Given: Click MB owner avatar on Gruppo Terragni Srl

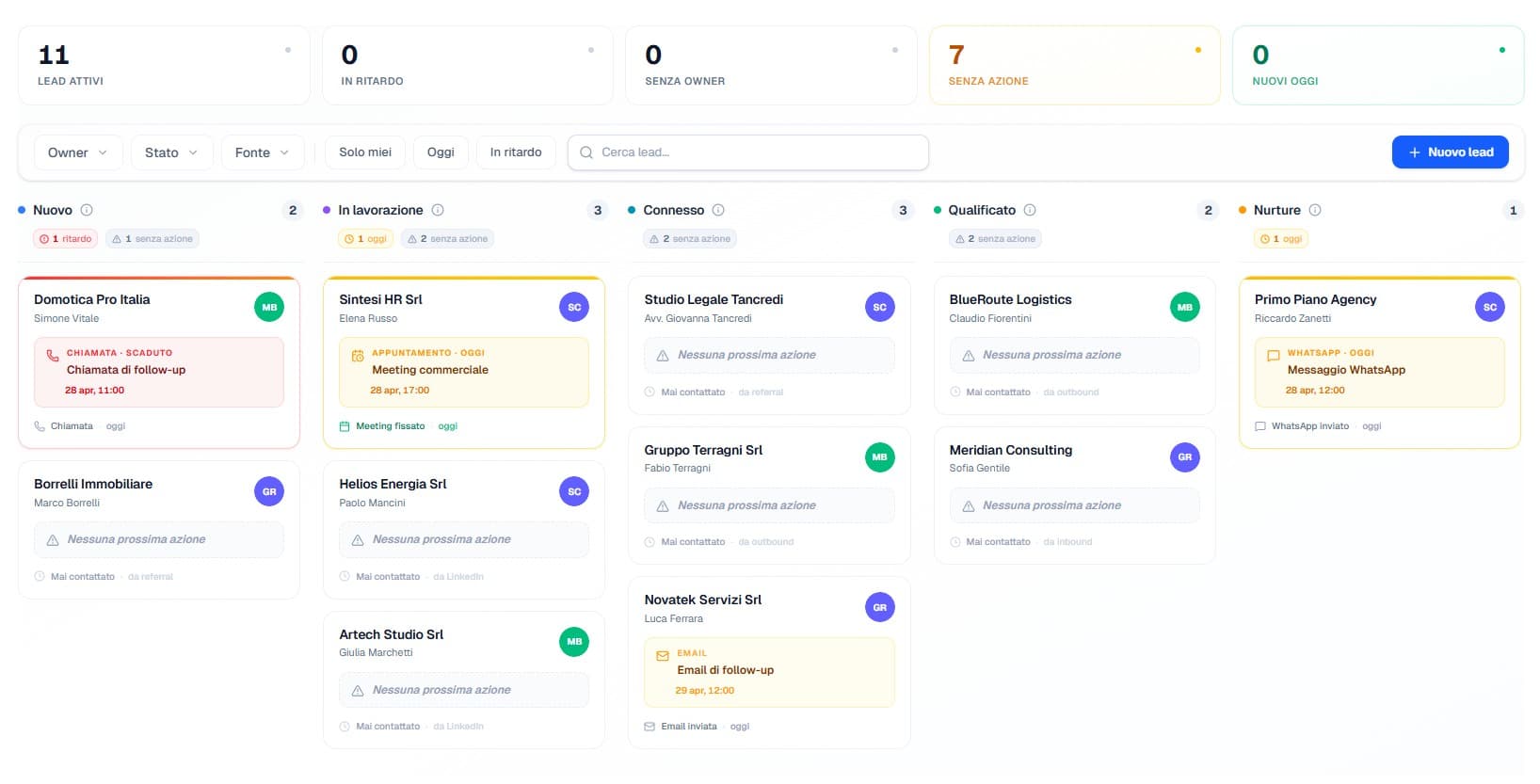Looking at the screenshot, I should pyautogui.click(x=879, y=457).
